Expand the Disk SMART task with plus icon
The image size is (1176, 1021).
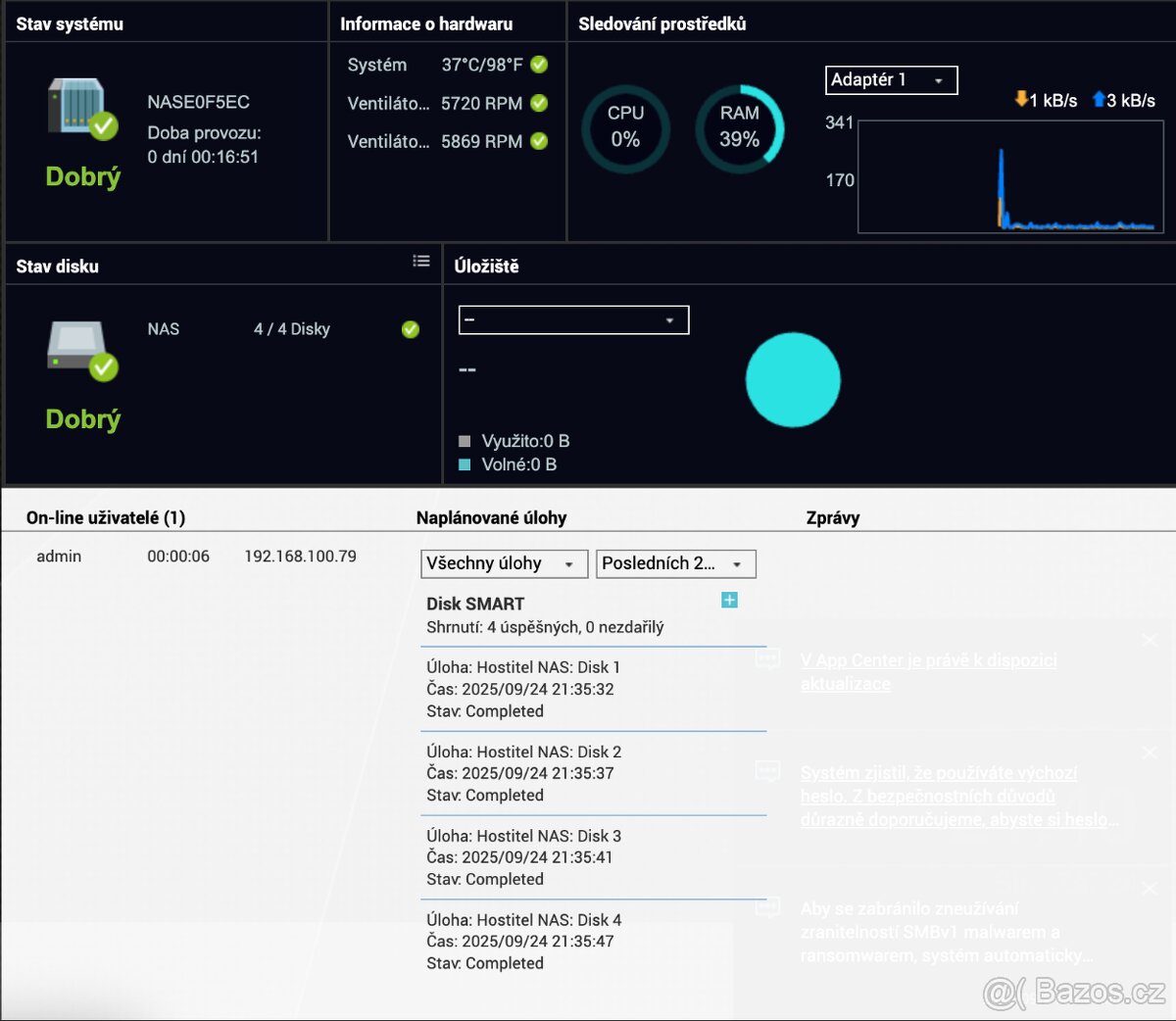point(729,600)
